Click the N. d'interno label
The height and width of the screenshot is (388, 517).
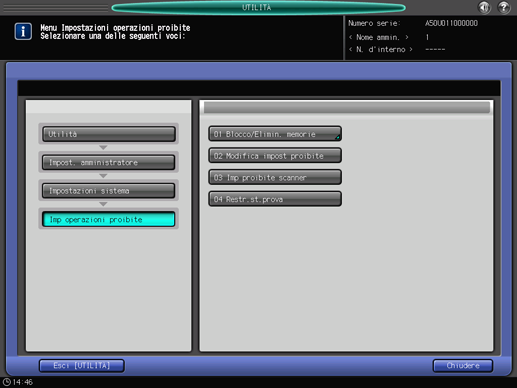[x=381, y=49]
